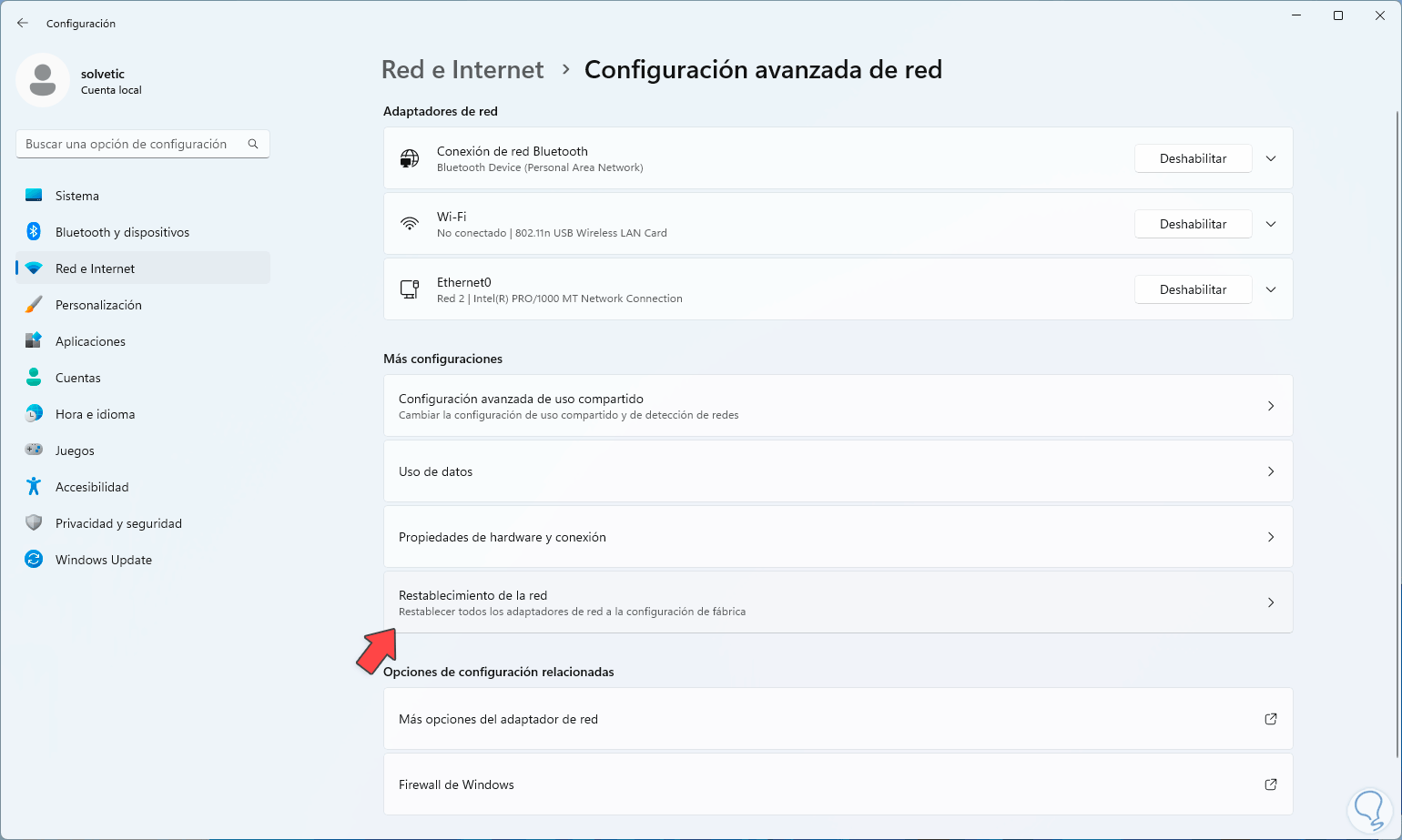This screenshot has width=1402, height=840.
Task: Click the solvetic Cuenta local account name
Action: [x=111, y=81]
